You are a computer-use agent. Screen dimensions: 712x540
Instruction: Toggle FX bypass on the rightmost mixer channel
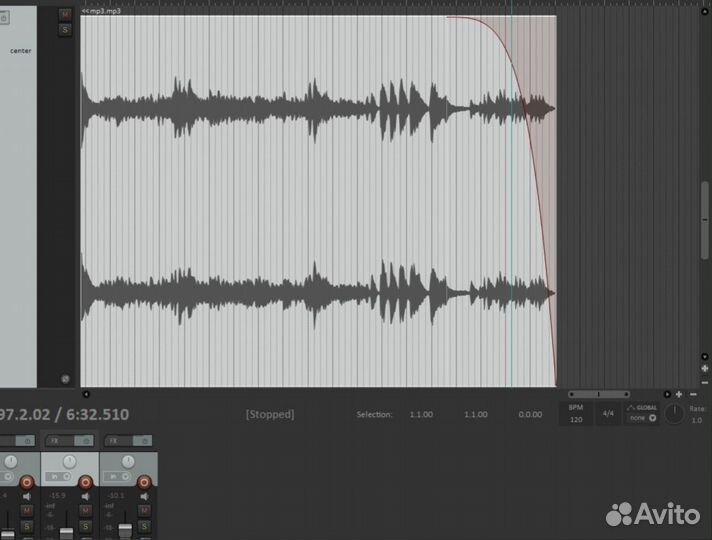(143, 440)
